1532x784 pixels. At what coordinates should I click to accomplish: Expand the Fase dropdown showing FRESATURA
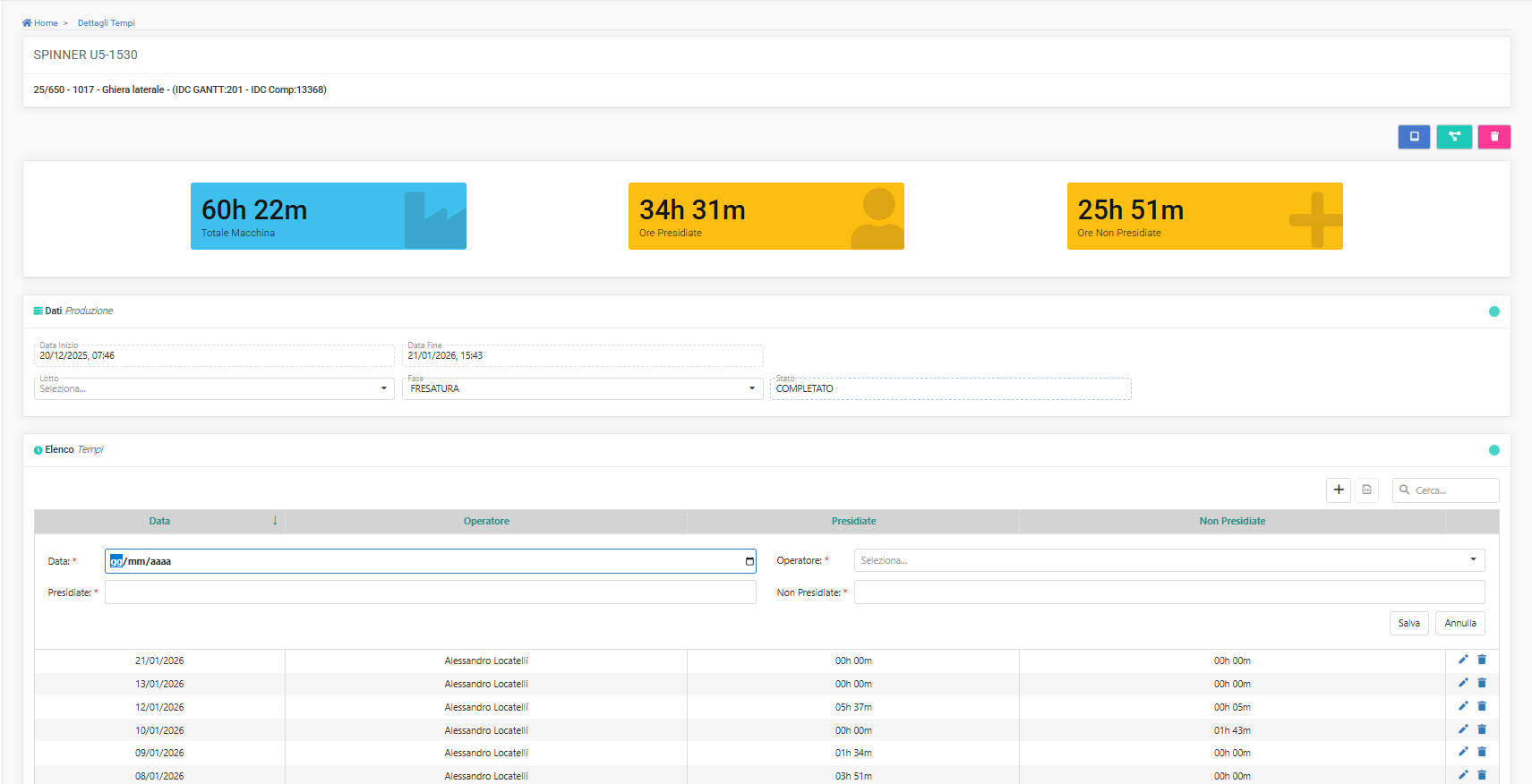point(582,388)
